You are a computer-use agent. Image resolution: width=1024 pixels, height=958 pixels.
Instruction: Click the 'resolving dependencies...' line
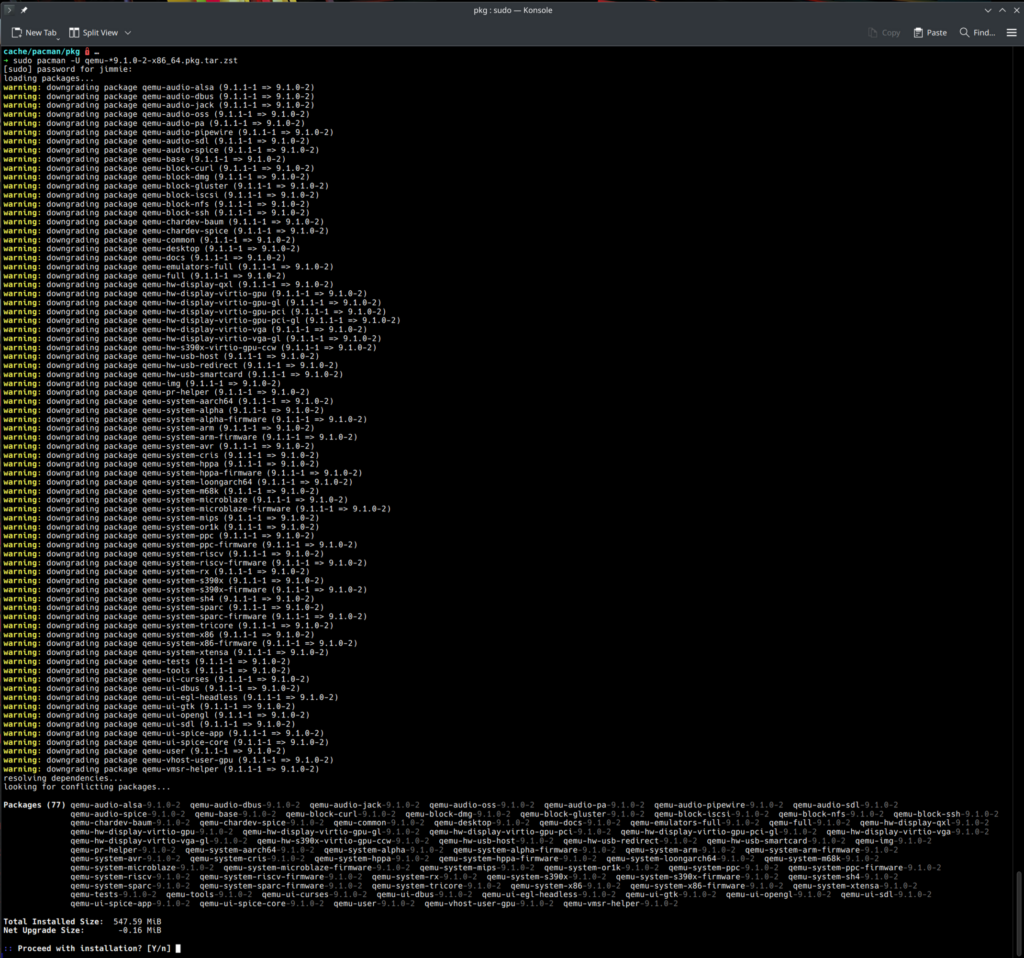63,778
